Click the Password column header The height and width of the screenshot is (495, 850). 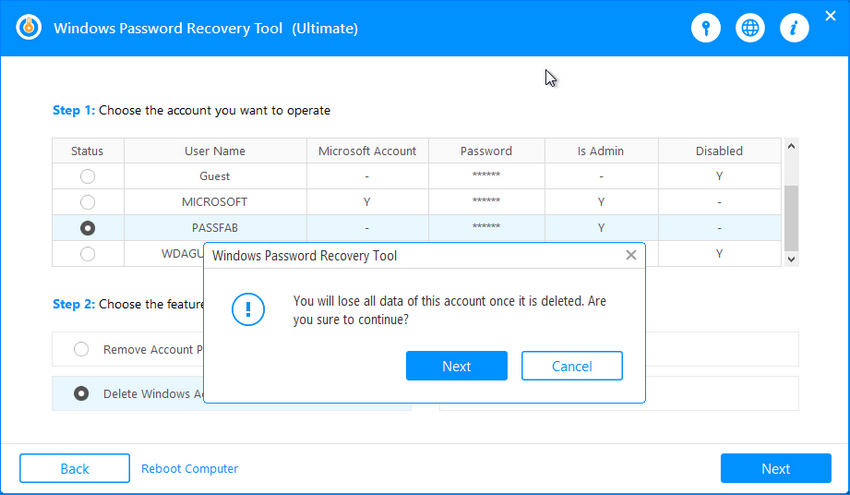486,151
